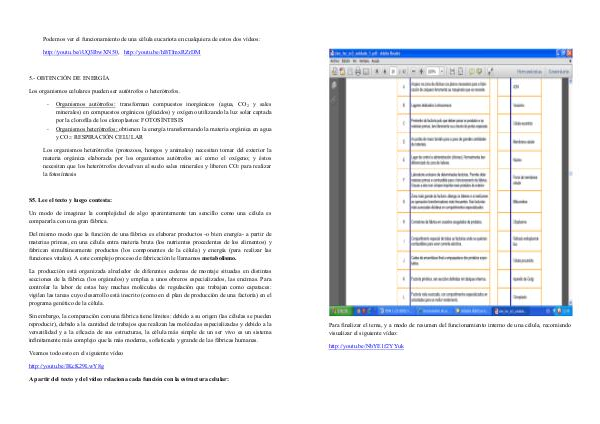Go to the next page with down arrow

point(385,70)
